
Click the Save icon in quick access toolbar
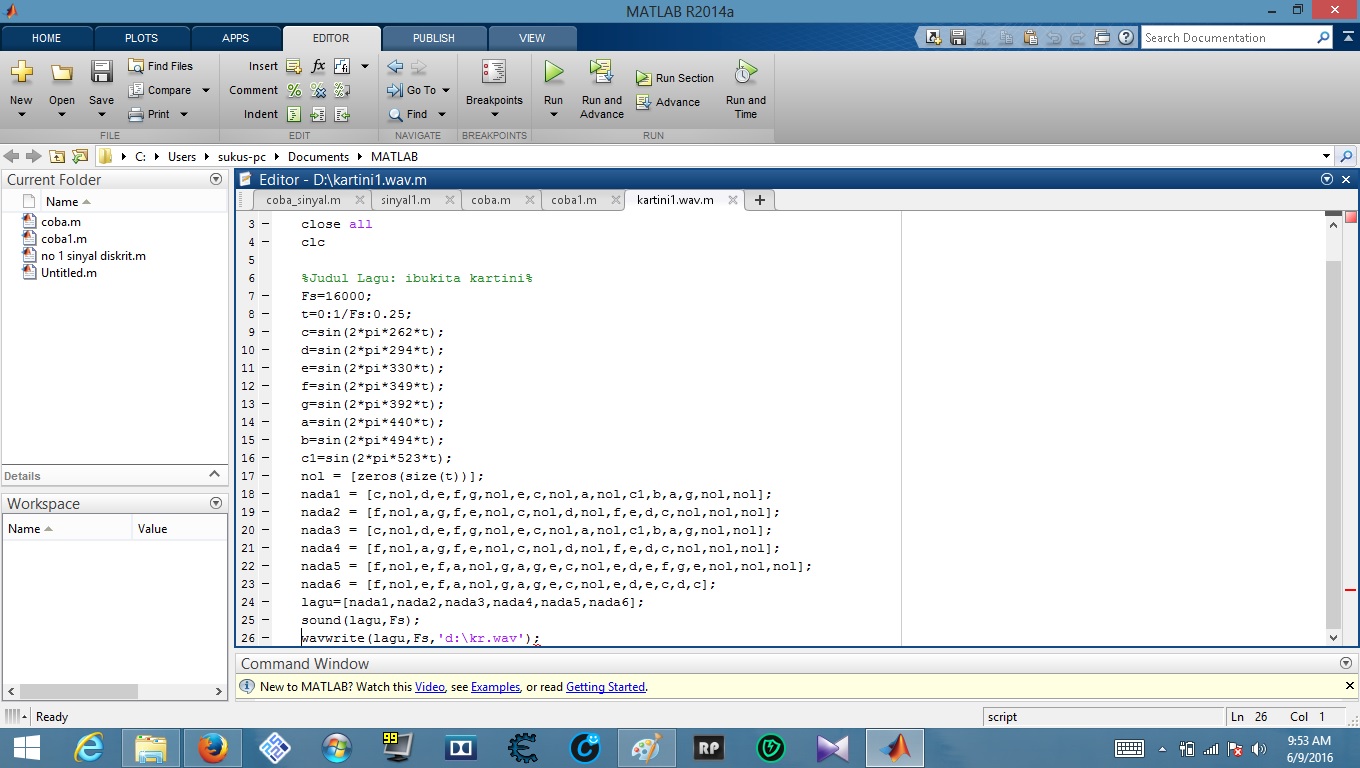[x=957, y=36]
